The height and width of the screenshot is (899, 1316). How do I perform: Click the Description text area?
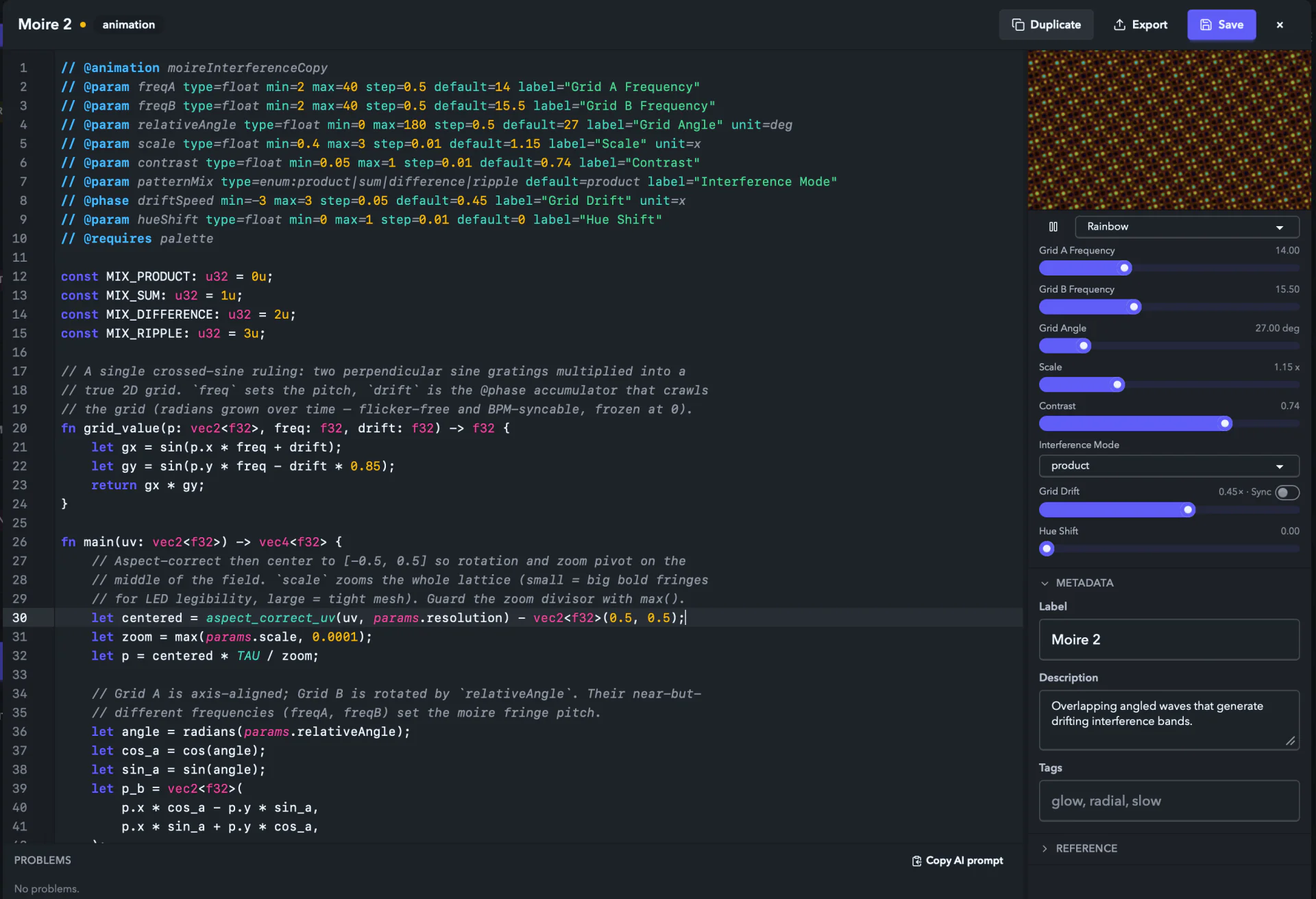click(x=1169, y=719)
